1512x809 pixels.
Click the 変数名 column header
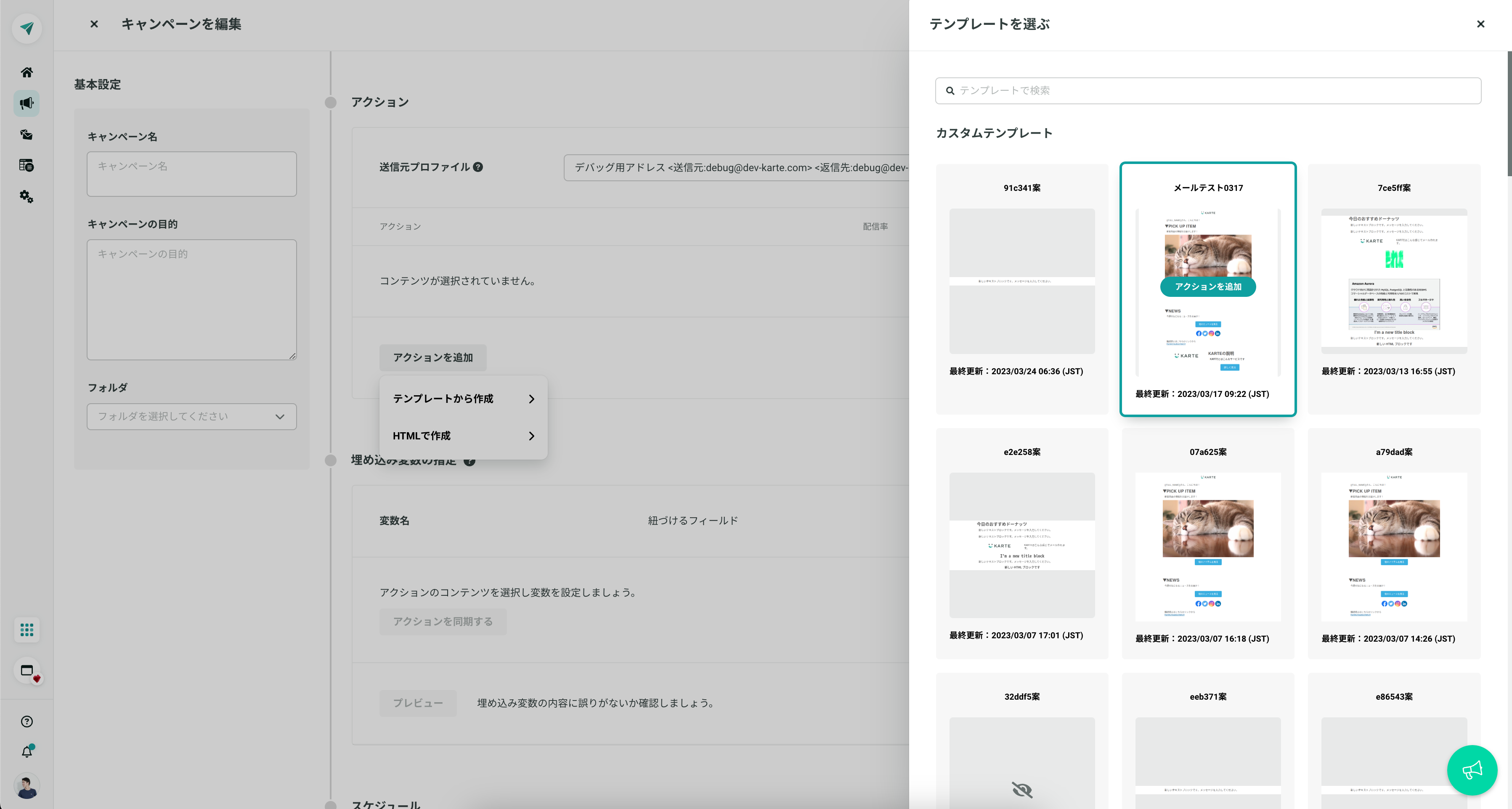(x=395, y=521)
